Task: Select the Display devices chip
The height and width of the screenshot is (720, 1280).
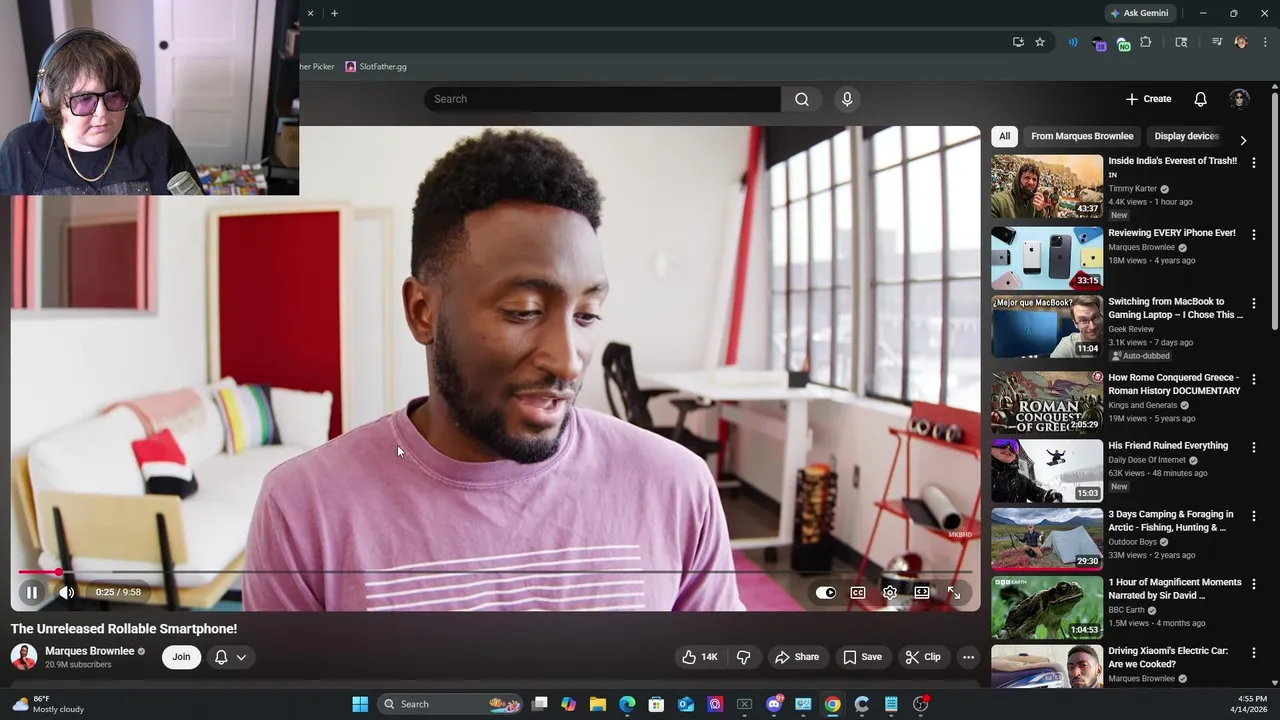Action: point(1186,136)
